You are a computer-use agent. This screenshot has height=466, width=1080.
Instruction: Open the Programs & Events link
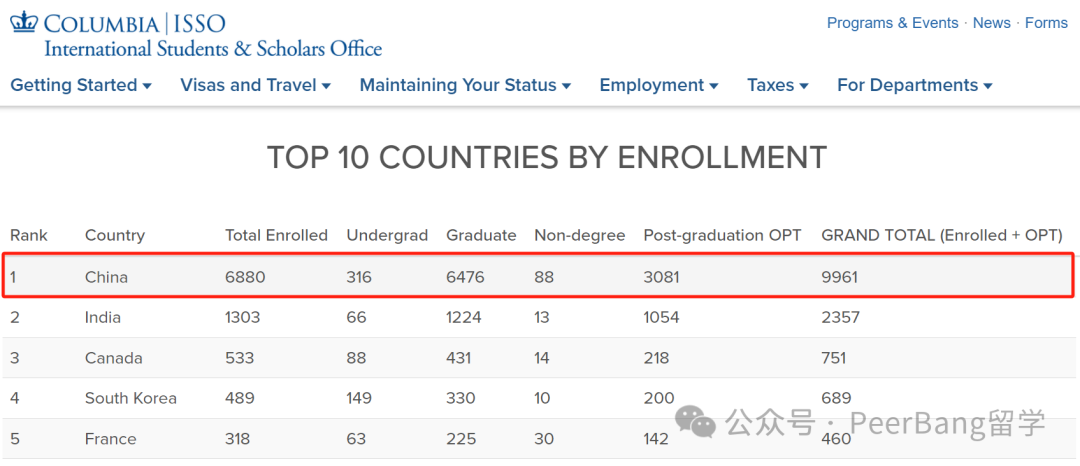click(x=893, y=23)
